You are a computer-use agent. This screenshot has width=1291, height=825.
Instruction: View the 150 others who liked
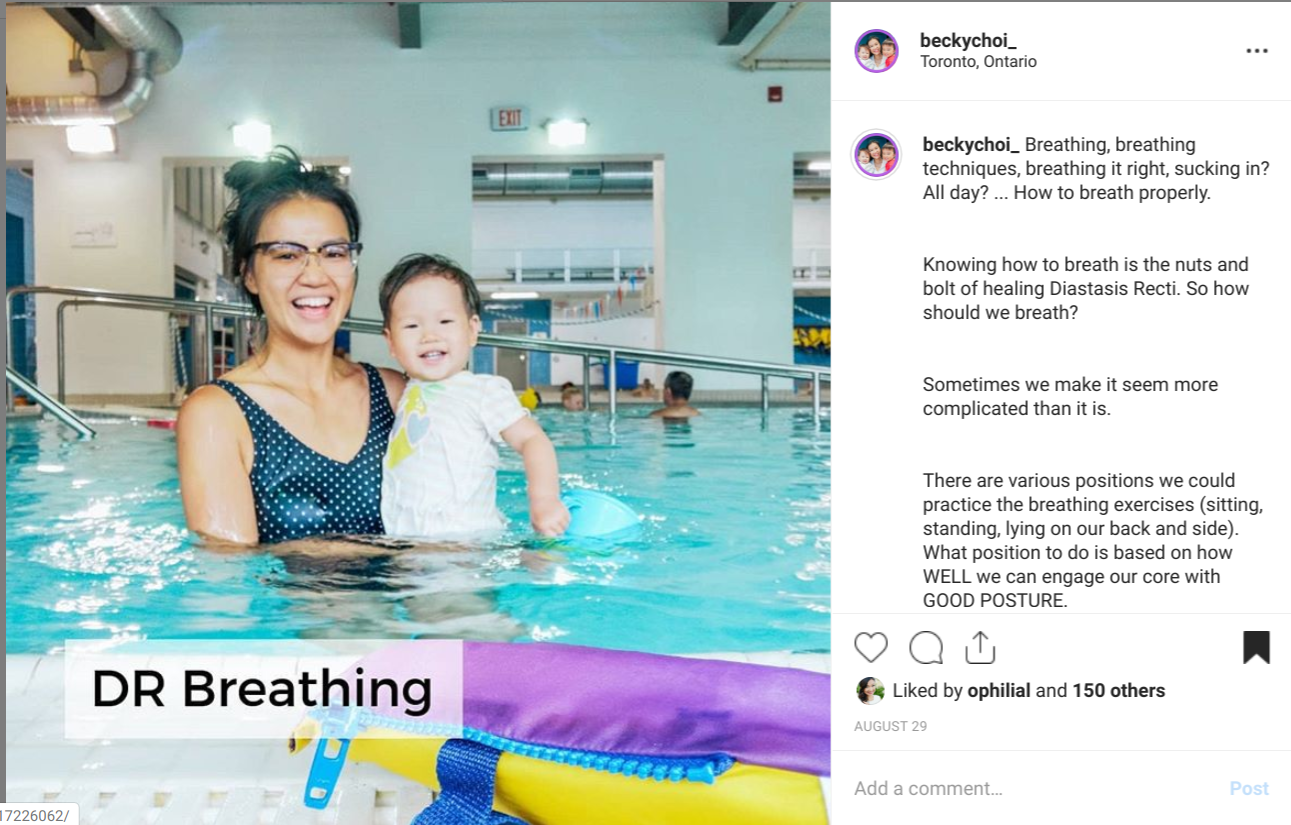tap(1118, 691)
